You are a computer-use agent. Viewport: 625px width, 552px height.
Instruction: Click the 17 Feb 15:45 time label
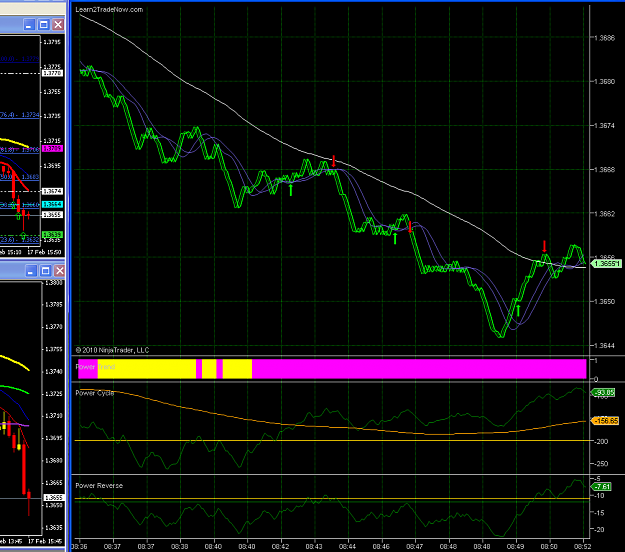[x=45, y=541]
